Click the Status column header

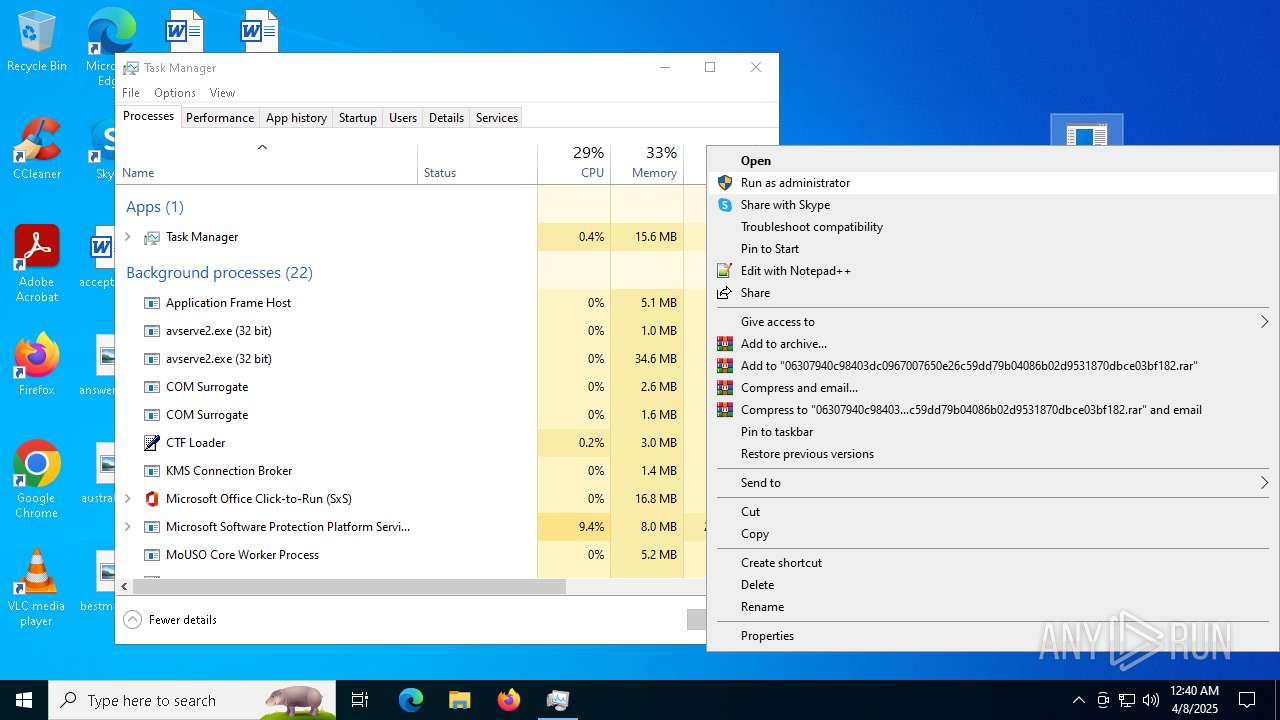click(x=477, y=163)
